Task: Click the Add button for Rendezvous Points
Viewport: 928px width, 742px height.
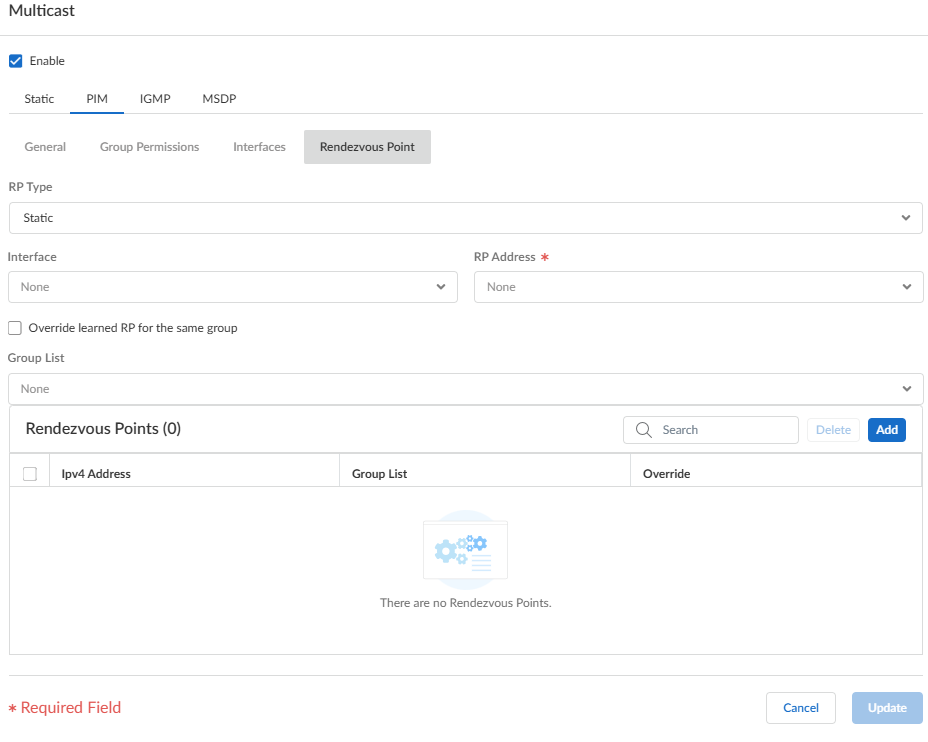Action: pyautogui.click(x=886, y=430)
